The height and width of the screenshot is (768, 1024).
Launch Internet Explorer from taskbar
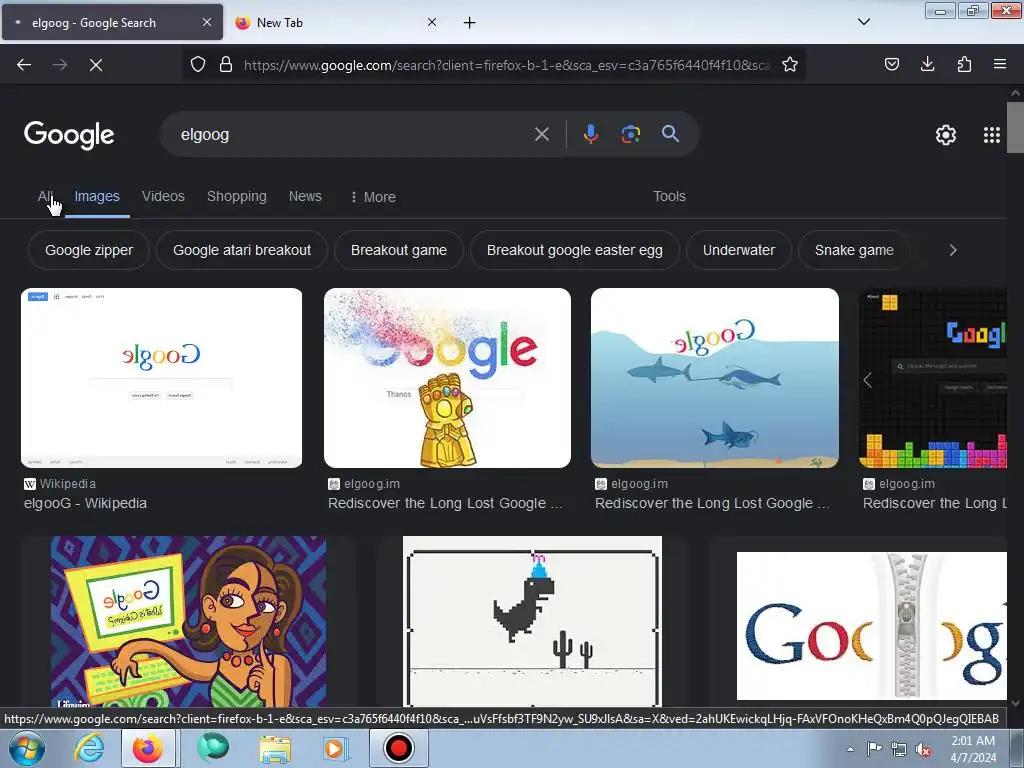pos(89,748)
